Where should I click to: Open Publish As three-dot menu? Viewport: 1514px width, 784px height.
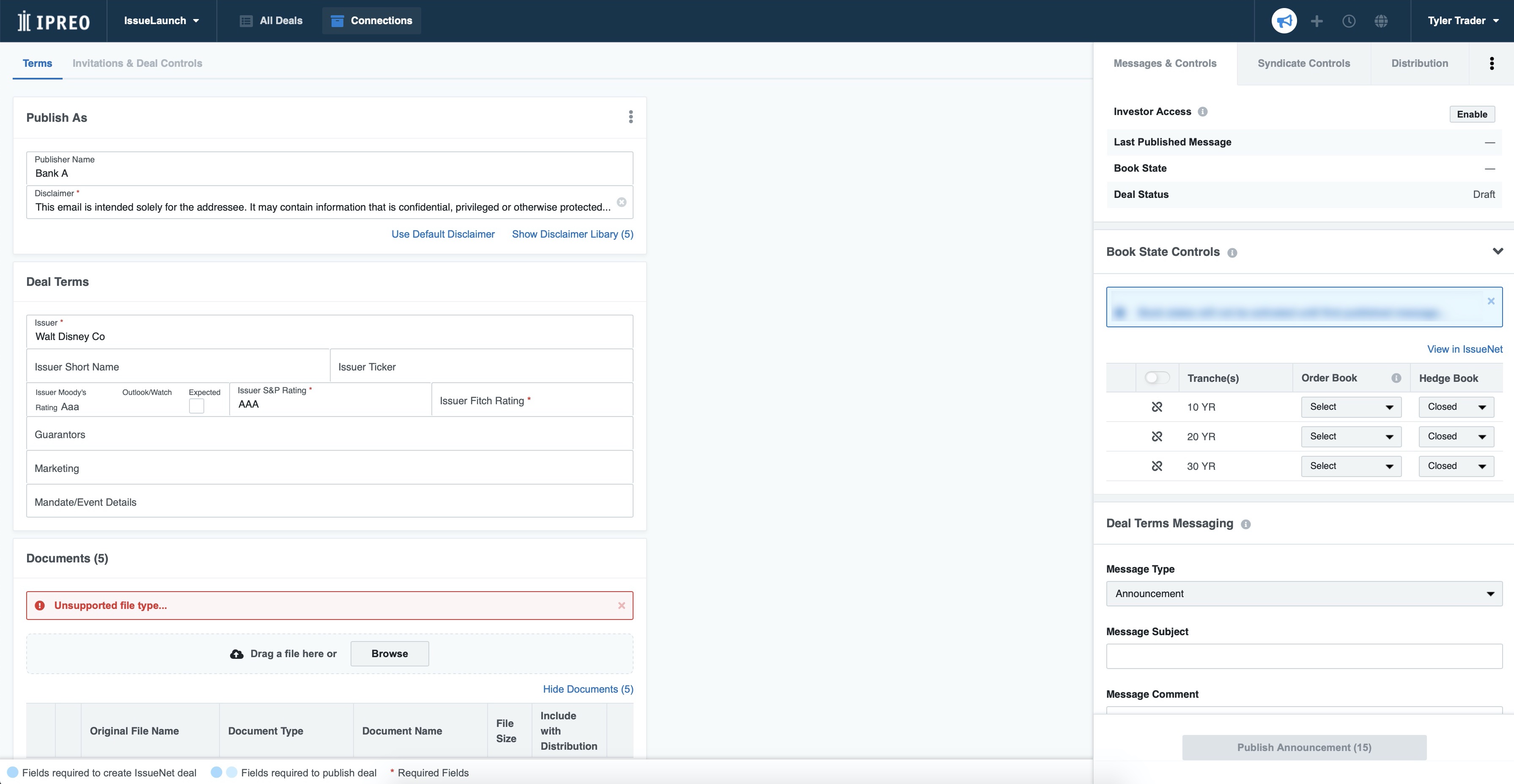point(631,117)
